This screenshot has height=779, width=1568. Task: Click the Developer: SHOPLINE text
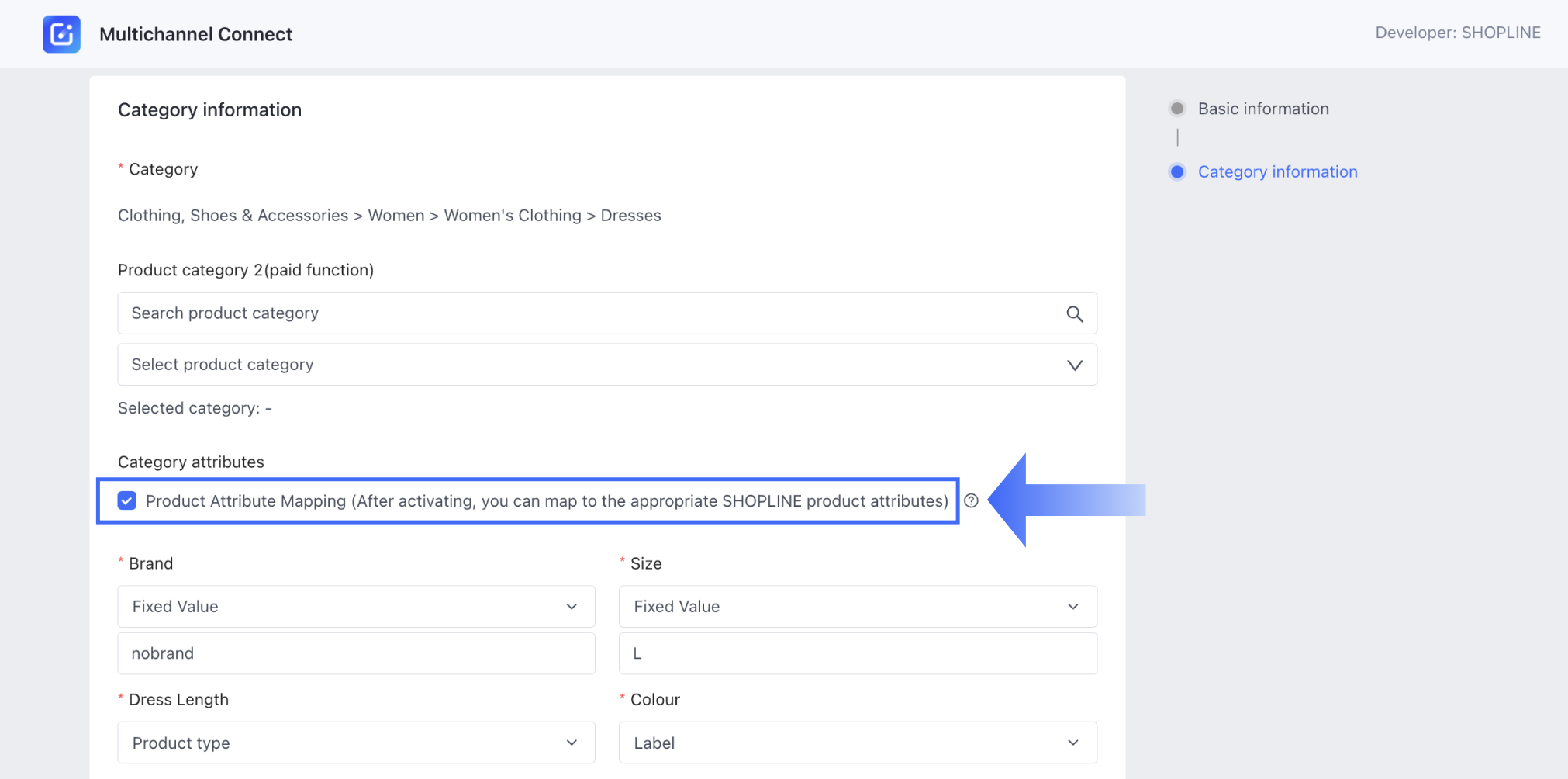(1457, 33)
